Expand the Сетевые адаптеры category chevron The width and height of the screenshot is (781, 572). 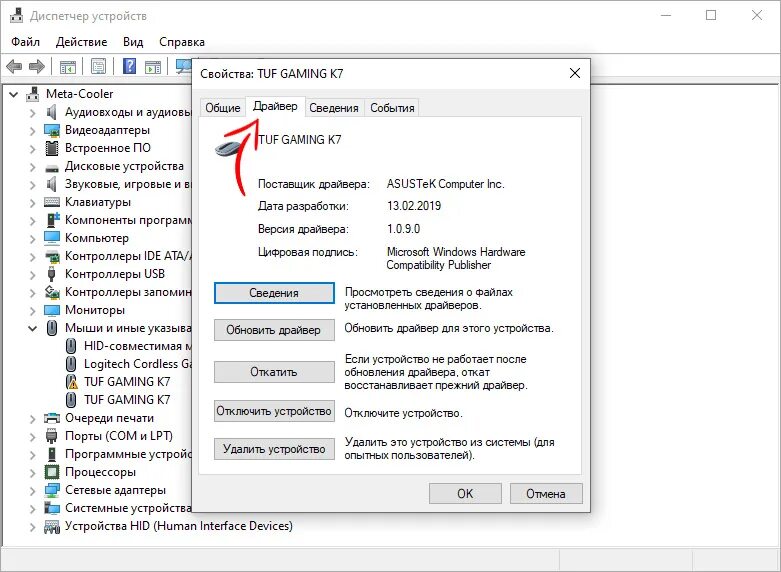click(x=33, y=490)
